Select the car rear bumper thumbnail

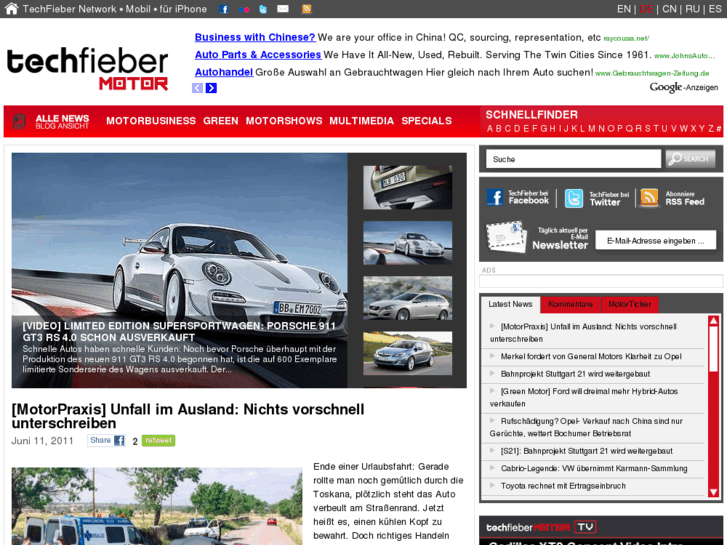(x=408, y=187)
